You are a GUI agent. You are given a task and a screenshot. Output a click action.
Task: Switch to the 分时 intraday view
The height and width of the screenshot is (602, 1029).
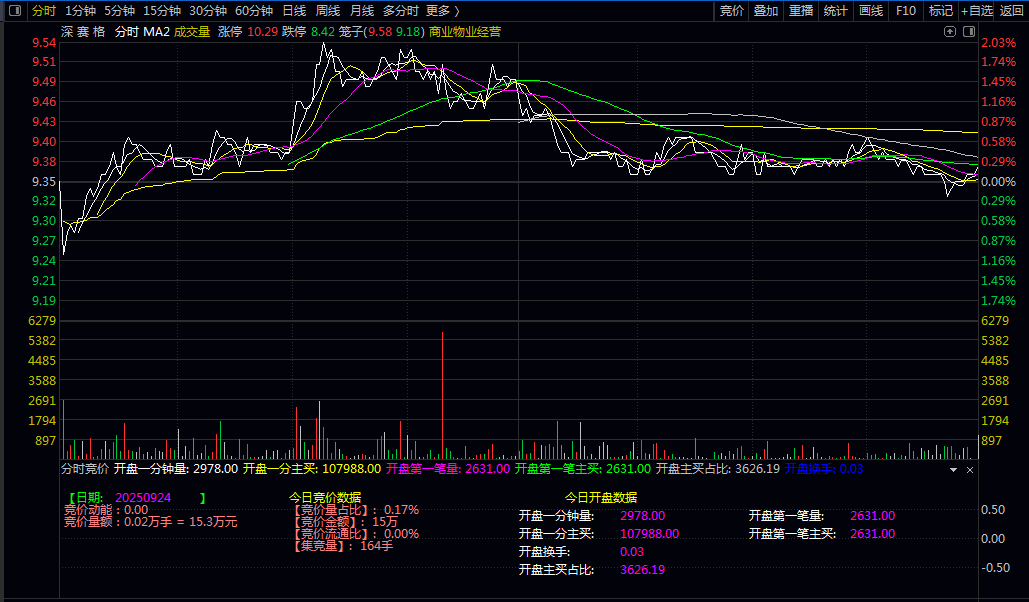43,11
